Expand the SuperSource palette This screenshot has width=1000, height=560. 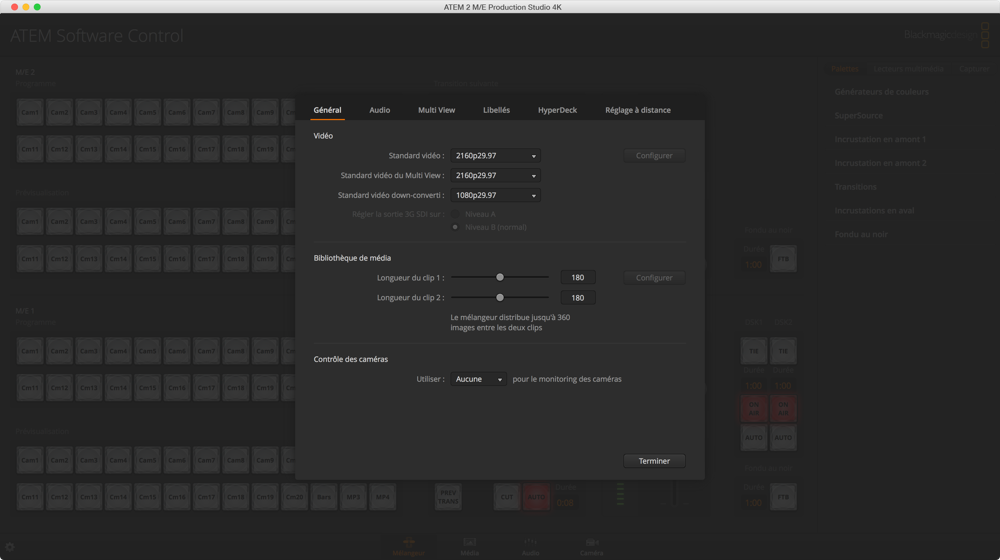point(858,115)
